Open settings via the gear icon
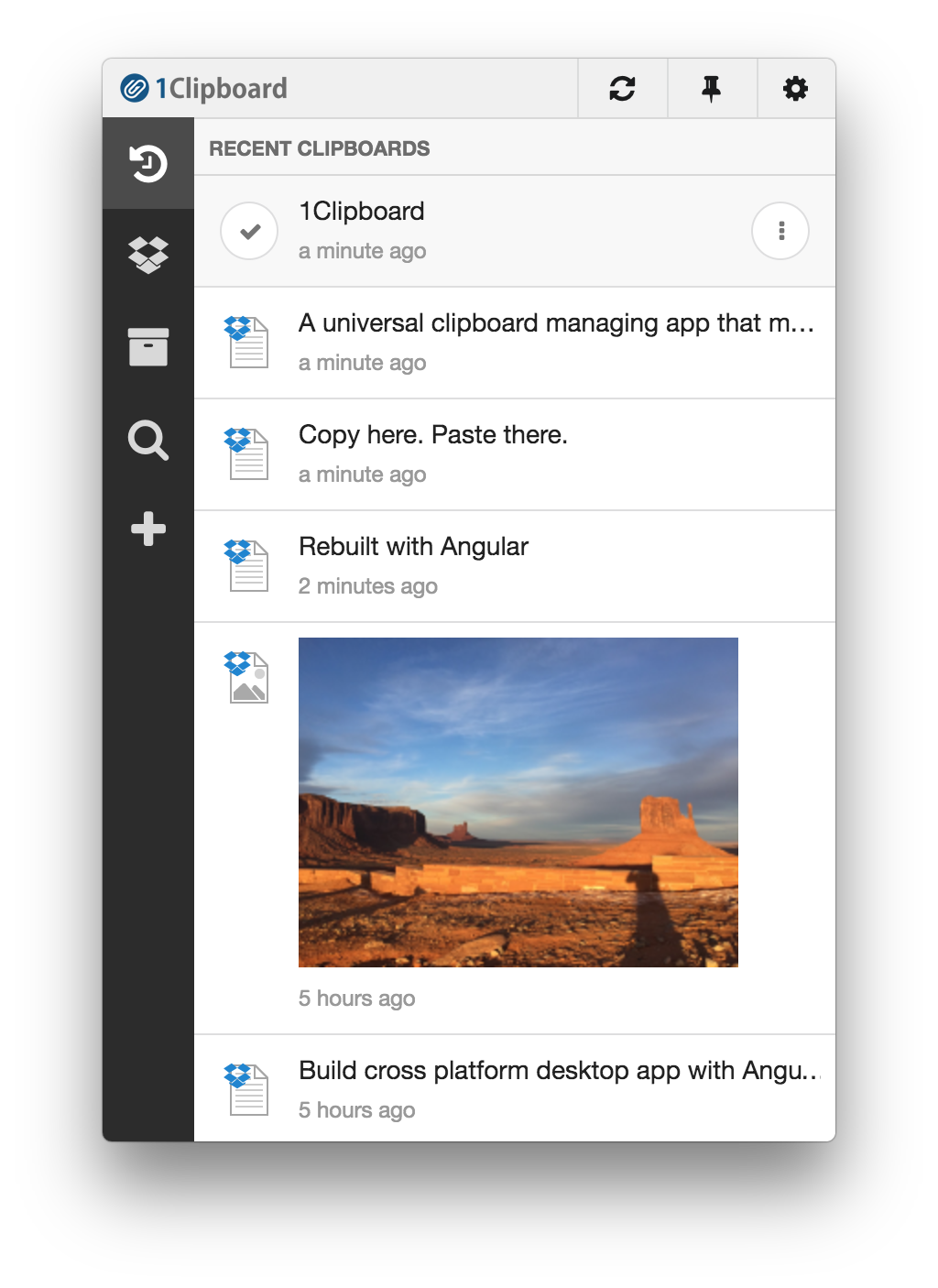The height and width of the screenshot is (1288, 938). click(795, 88)
